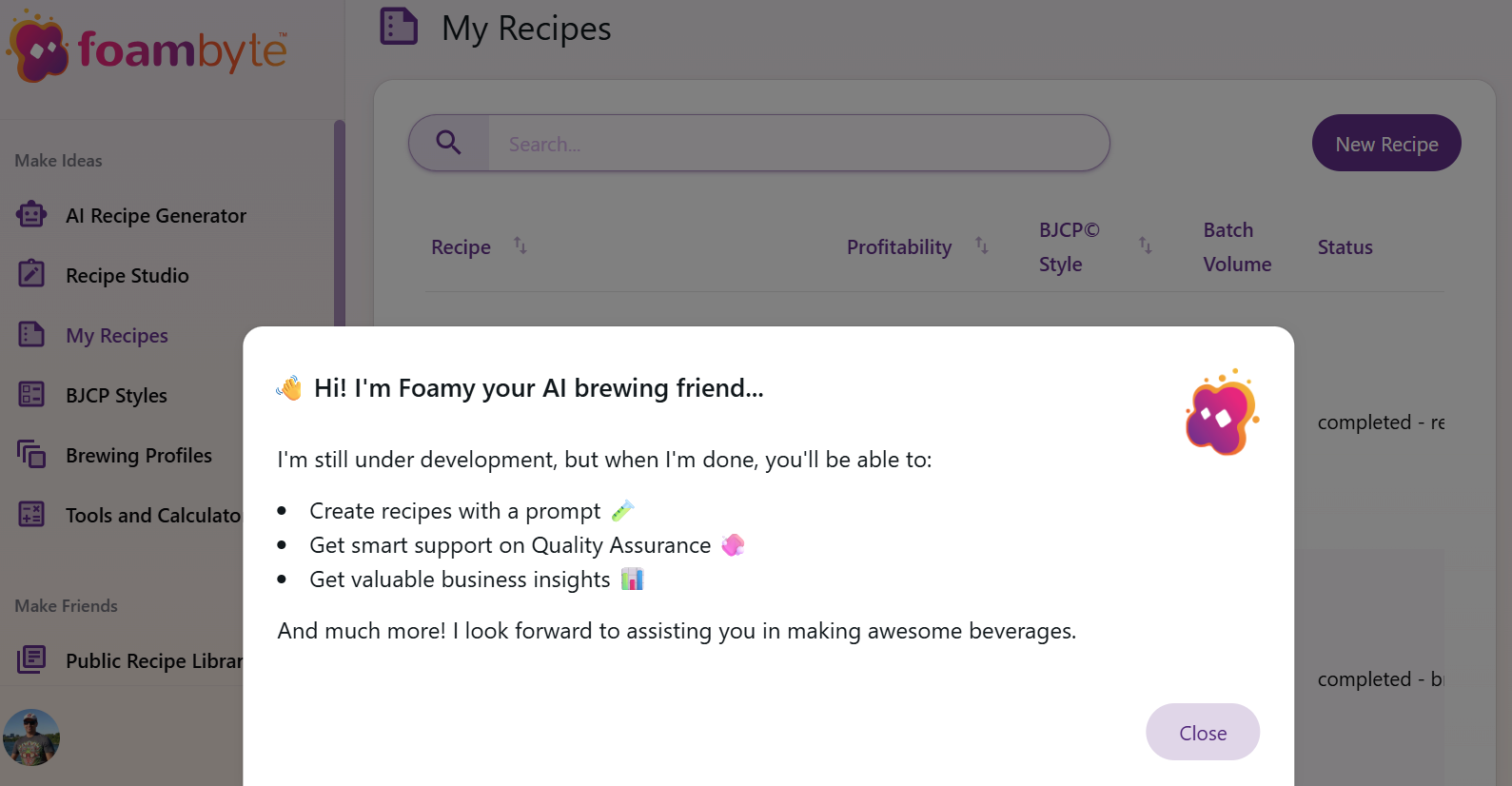Sort by BJCP Style using arrows
The height and width of the screenshot is (786, 1512).
pos(1146,246)
